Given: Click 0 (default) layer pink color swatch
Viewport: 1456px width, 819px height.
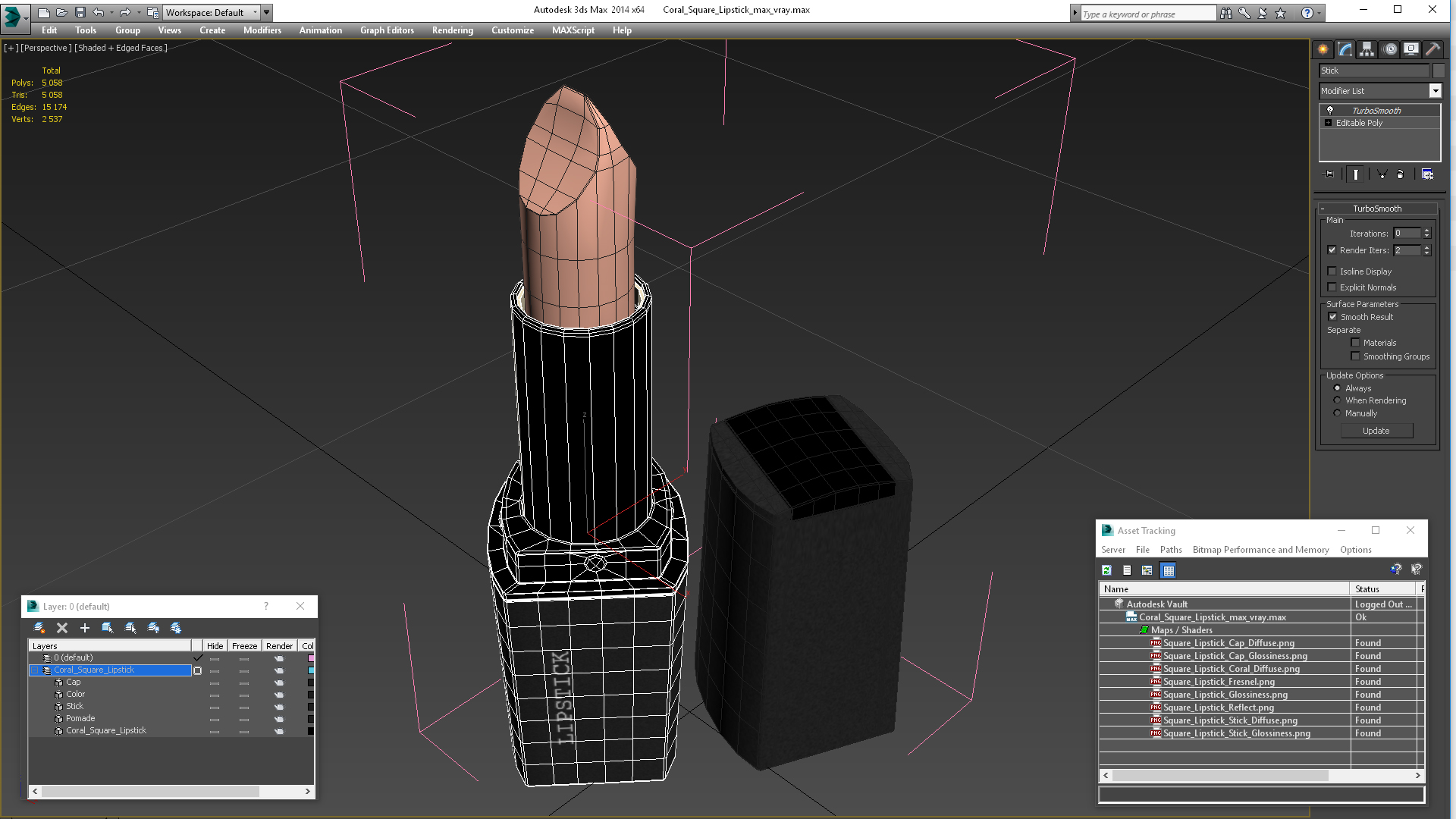Looking at the screenshot, I should (310, 658).
